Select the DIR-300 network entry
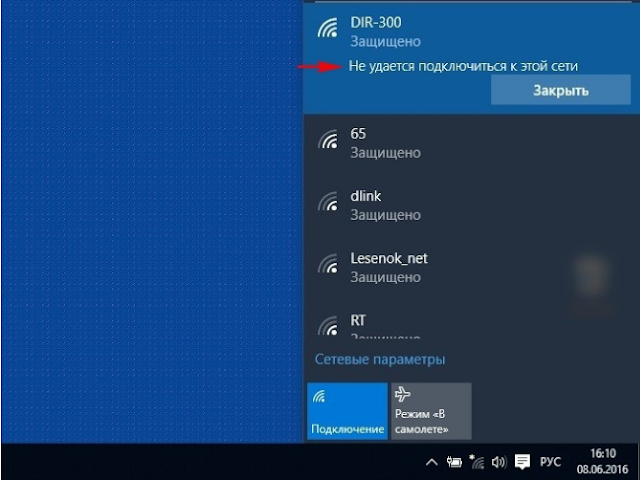Image resolution: width=640 pixels, height=480 pixels. (x=471, y=58)
